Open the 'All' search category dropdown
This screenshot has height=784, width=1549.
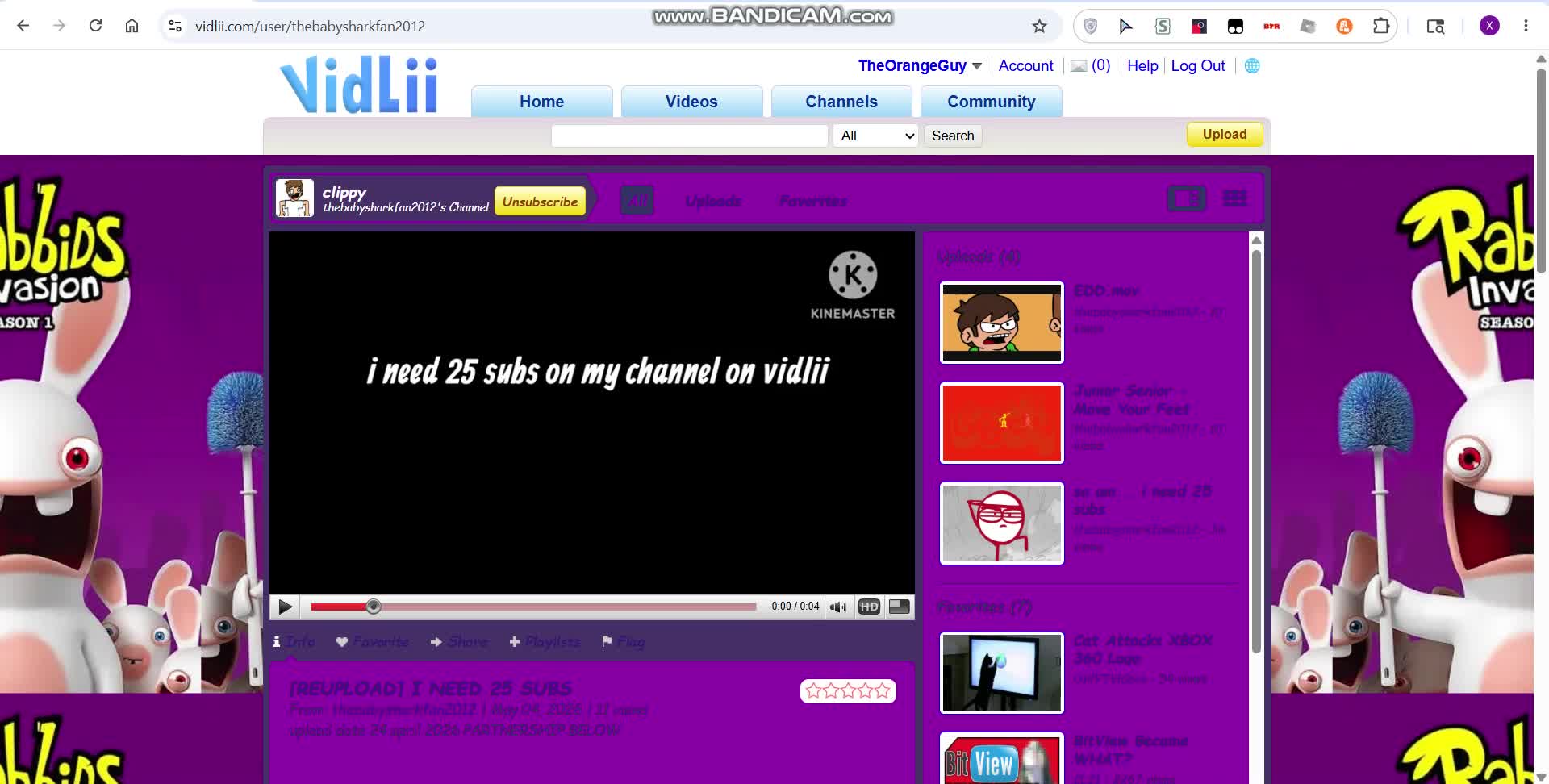click(875, 136)
